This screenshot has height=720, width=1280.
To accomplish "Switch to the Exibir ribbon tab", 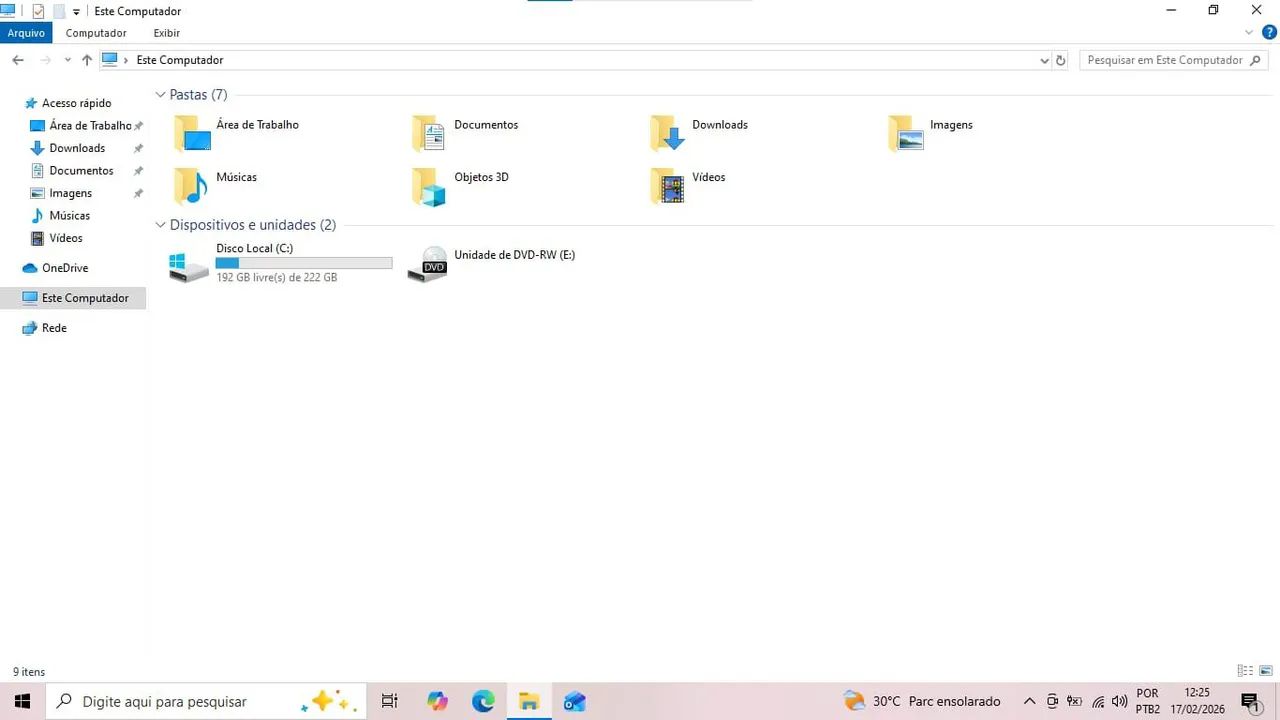I will click(x=166, y=32).
